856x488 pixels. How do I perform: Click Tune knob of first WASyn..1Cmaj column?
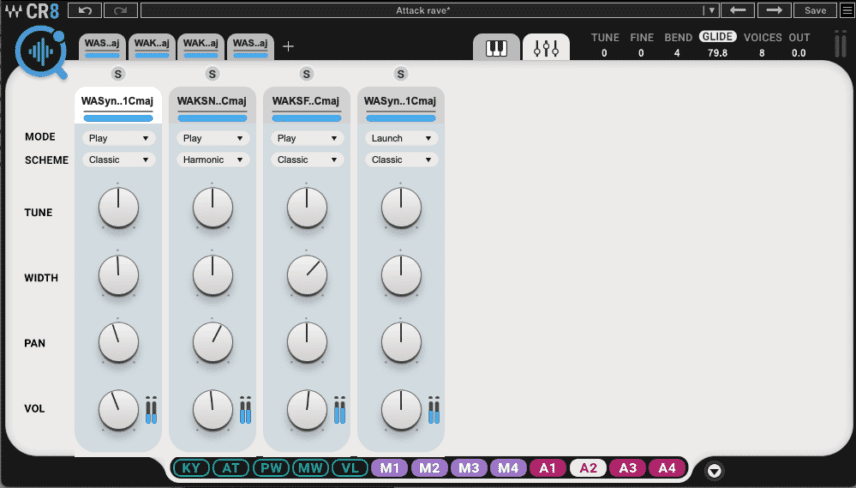tap(118, 208)
